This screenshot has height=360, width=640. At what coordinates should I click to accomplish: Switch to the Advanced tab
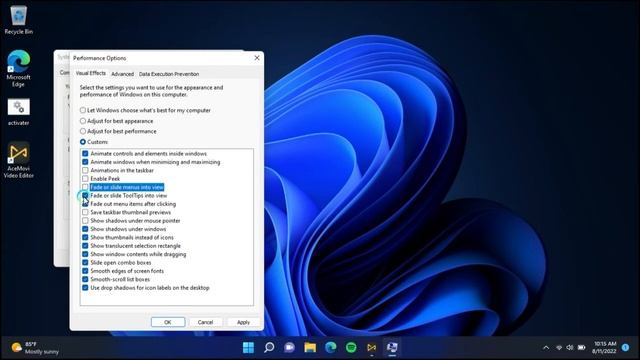coord(122,74)
